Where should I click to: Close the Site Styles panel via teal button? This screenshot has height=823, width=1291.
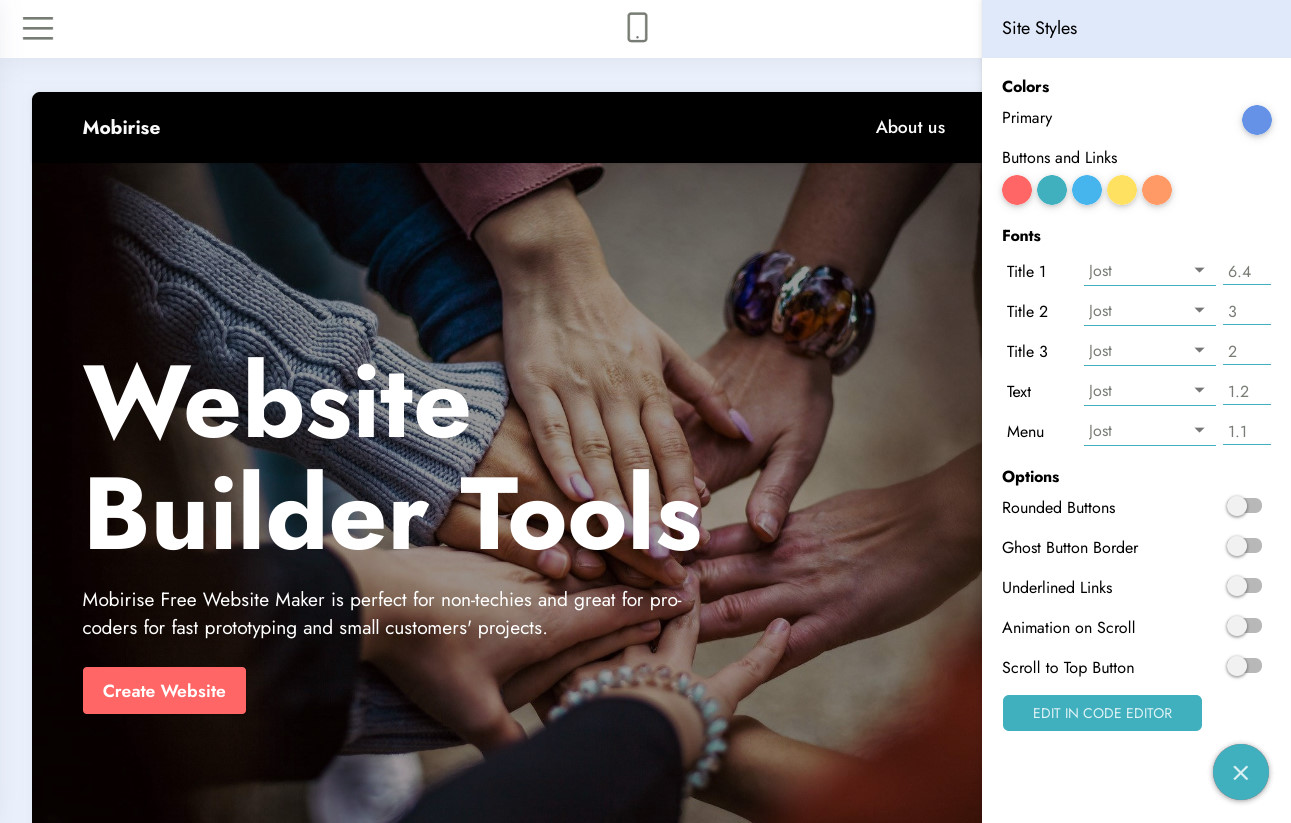coord(1240,772)
